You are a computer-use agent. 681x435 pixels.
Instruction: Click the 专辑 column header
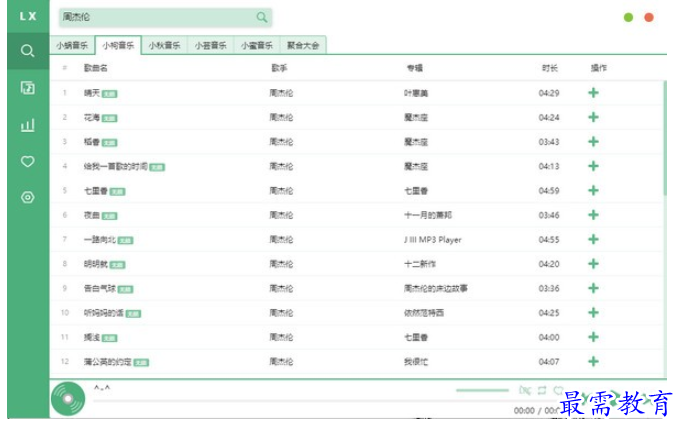coord(414,68)
